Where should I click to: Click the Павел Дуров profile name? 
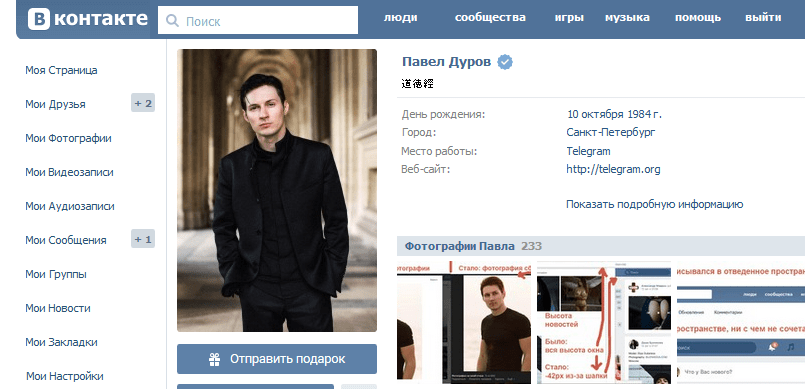click(x=447, y=62)
